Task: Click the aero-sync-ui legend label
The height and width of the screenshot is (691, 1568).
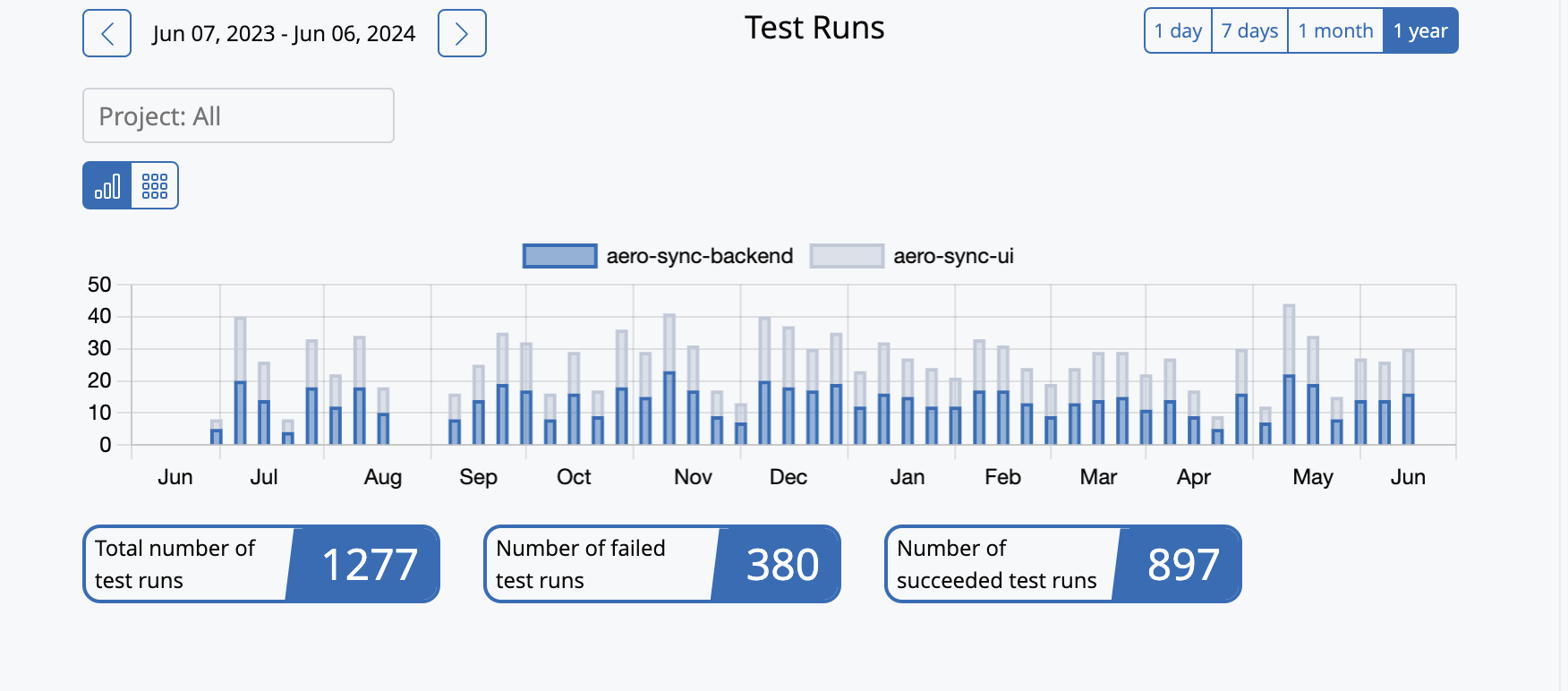Action: pos(953,256)
